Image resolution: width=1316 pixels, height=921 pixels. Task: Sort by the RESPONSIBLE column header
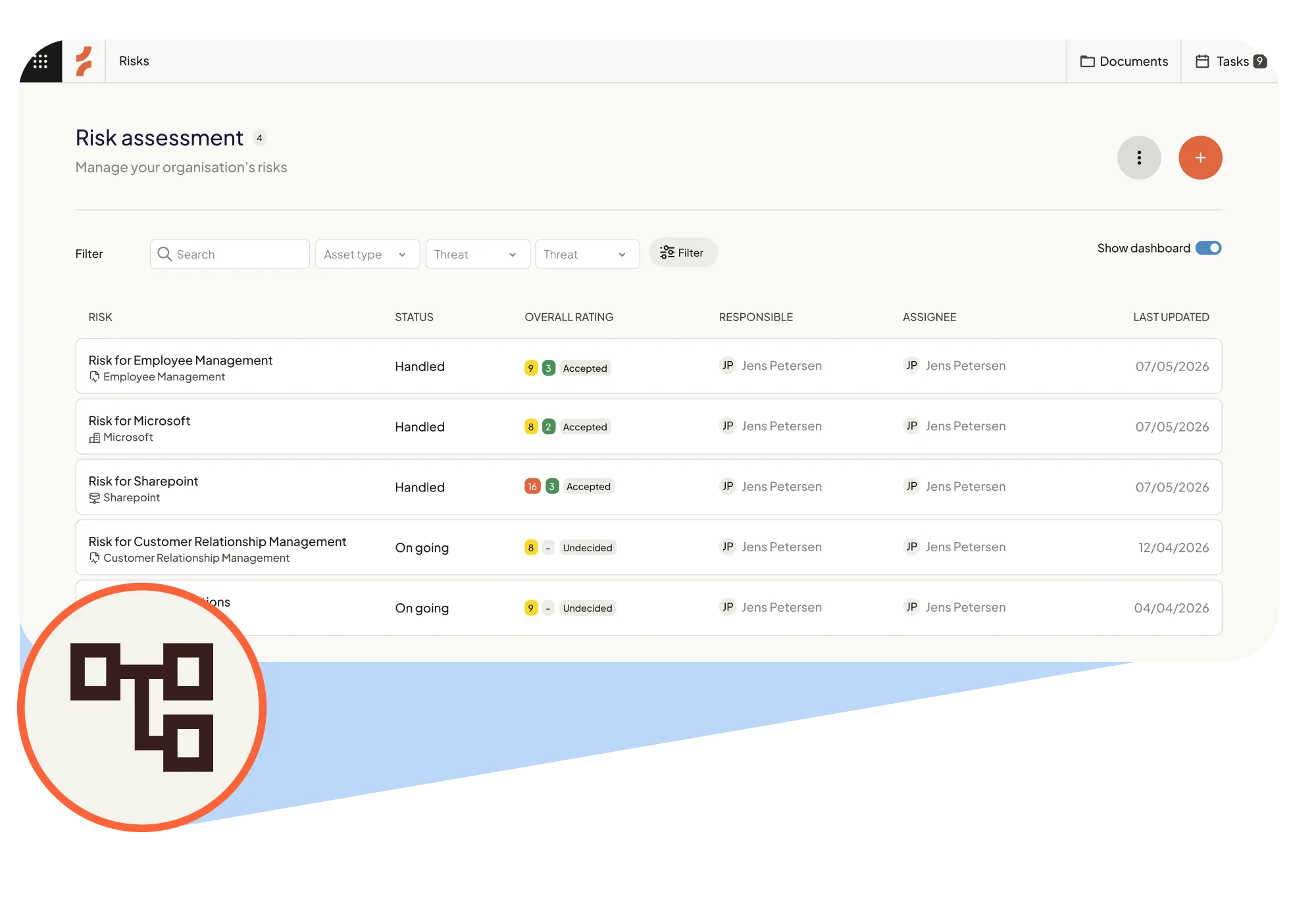tap(756, 317)
